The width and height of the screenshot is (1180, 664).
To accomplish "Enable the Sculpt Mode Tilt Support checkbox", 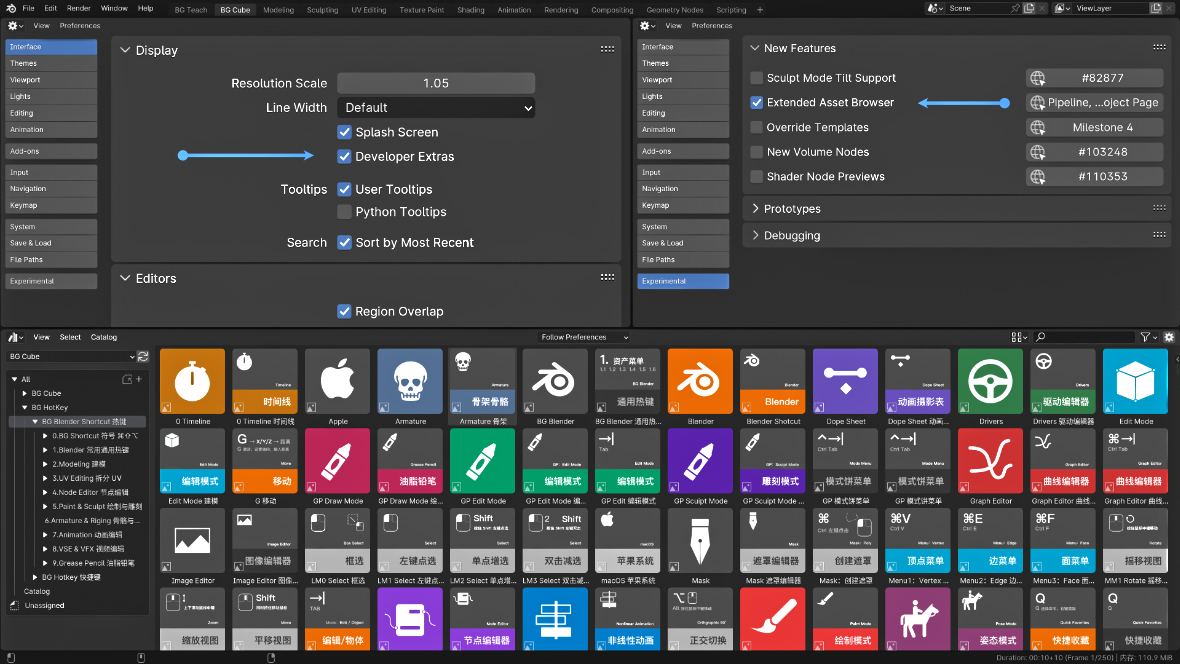I will click(x=757, y=78).
